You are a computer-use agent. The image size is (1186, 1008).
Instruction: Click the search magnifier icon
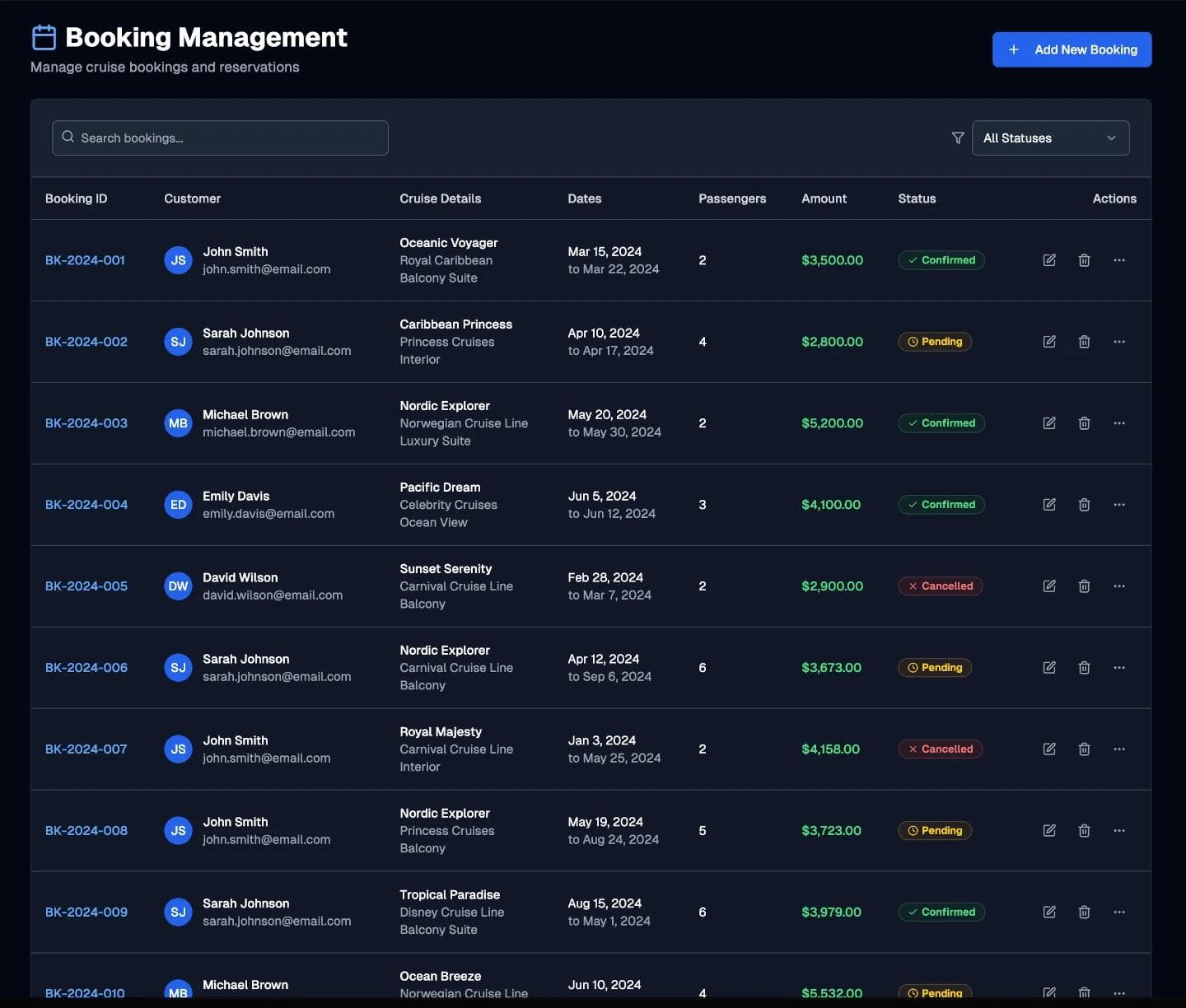[68, 137]
